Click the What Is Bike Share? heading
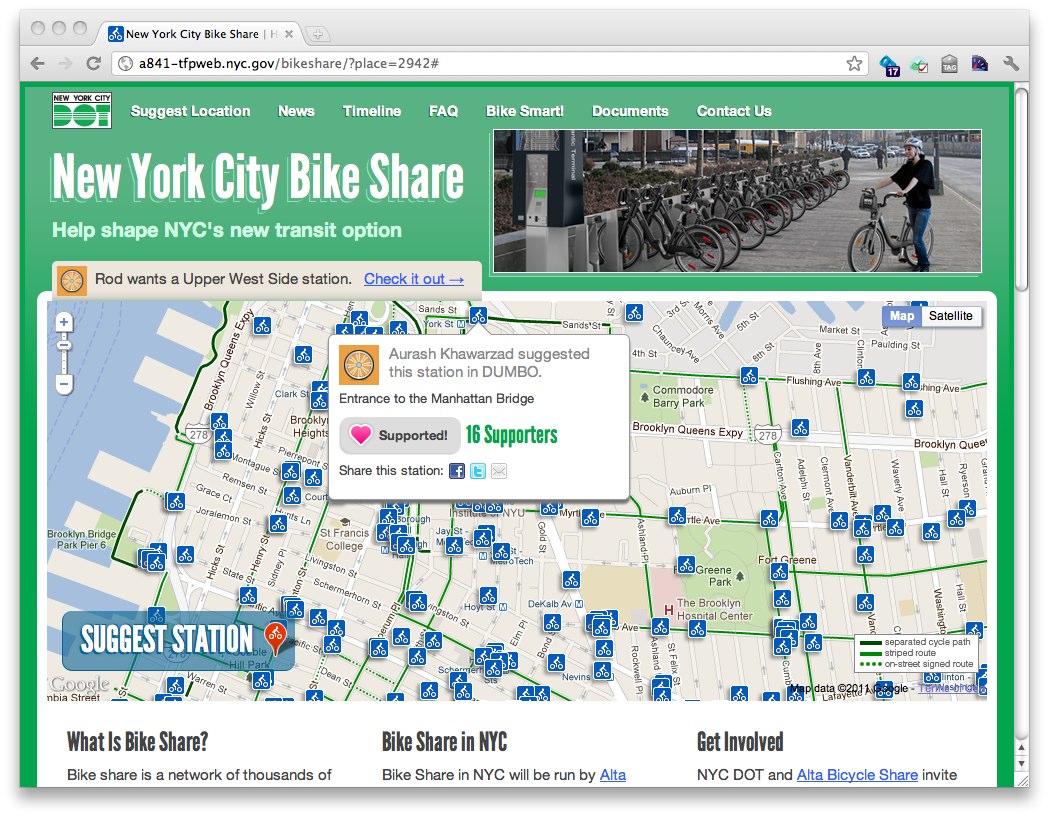This screenshot has height=817, width=1049. [x=138, y=741]
